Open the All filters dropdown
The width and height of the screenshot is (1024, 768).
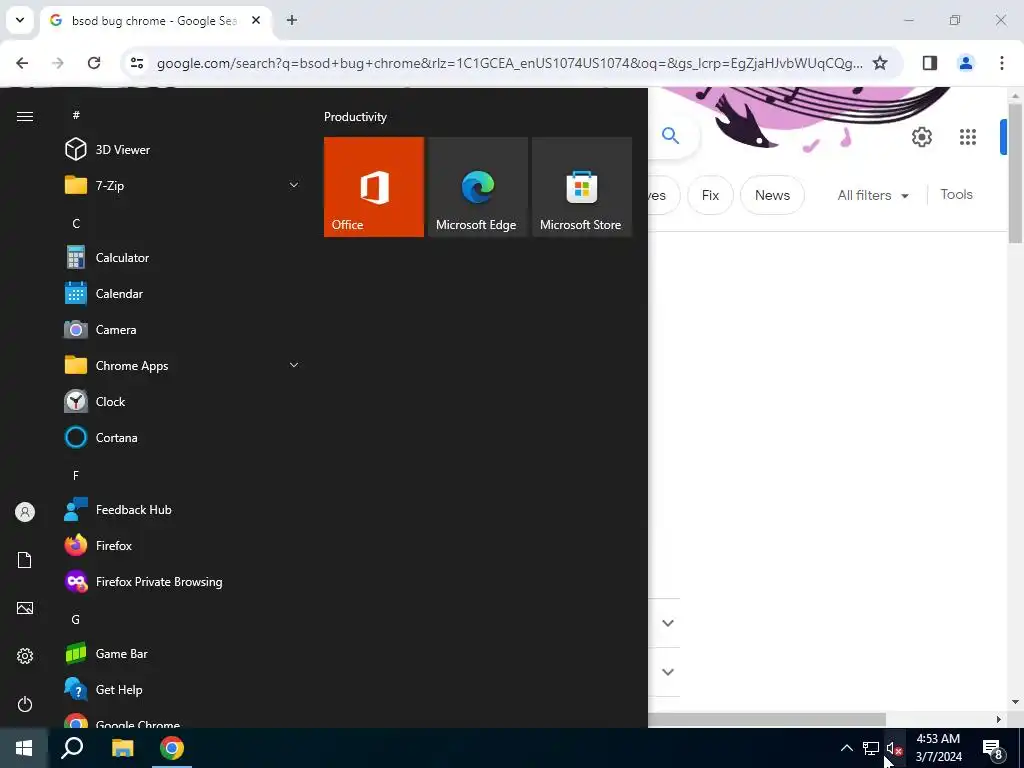(x=873, y=195)
